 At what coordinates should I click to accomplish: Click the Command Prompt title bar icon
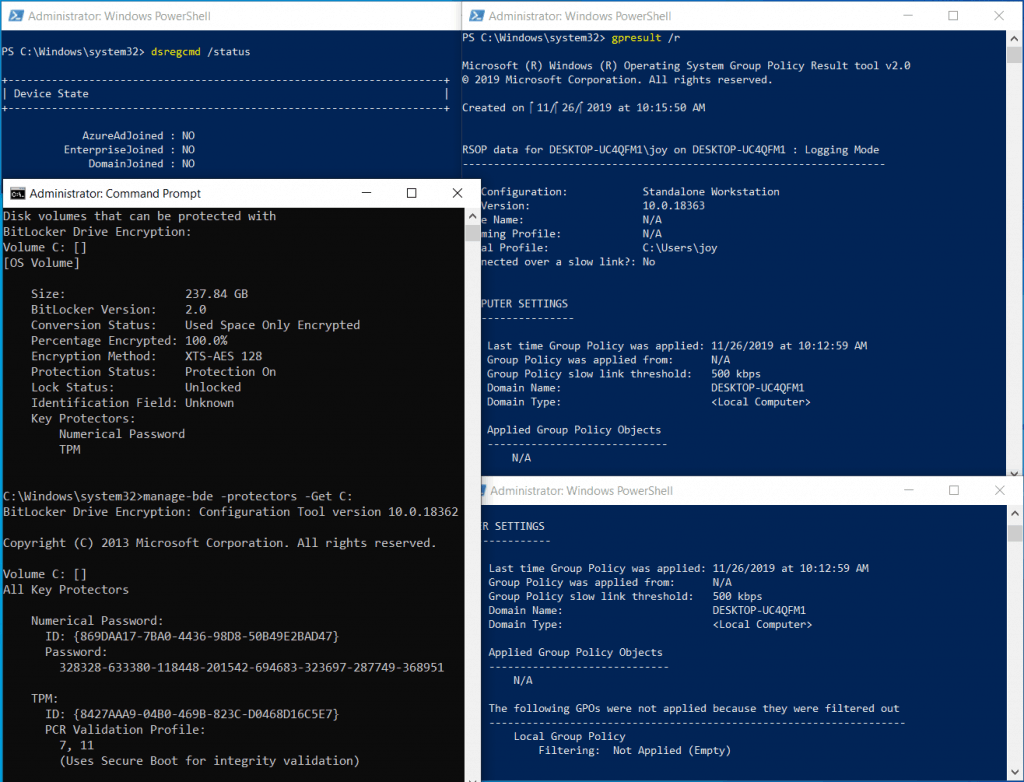click(x=17, y=193)
